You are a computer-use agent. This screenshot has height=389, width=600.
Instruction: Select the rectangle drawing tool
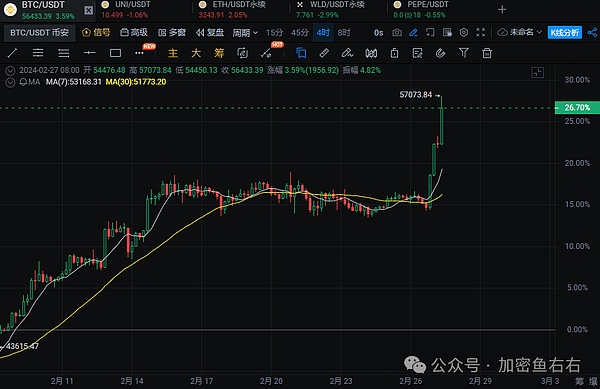point(115,53)
